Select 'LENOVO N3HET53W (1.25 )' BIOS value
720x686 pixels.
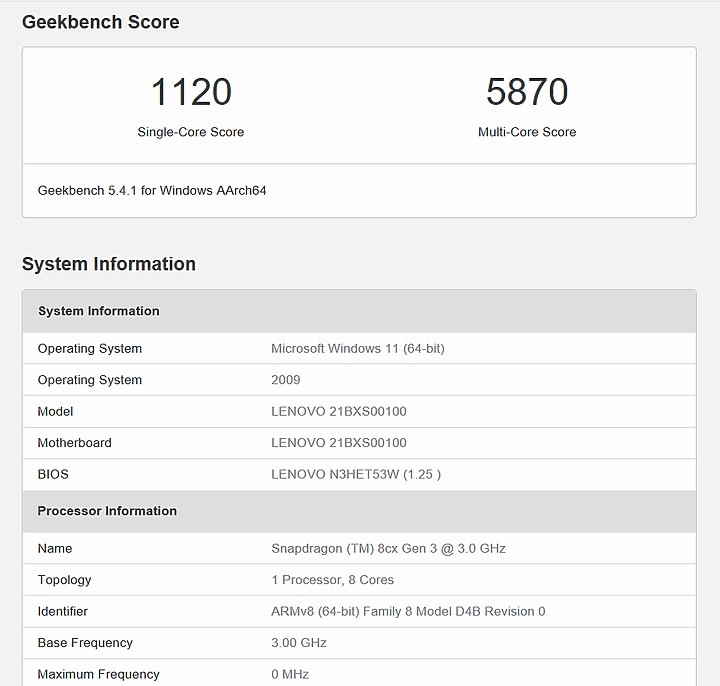click(356, 474)
